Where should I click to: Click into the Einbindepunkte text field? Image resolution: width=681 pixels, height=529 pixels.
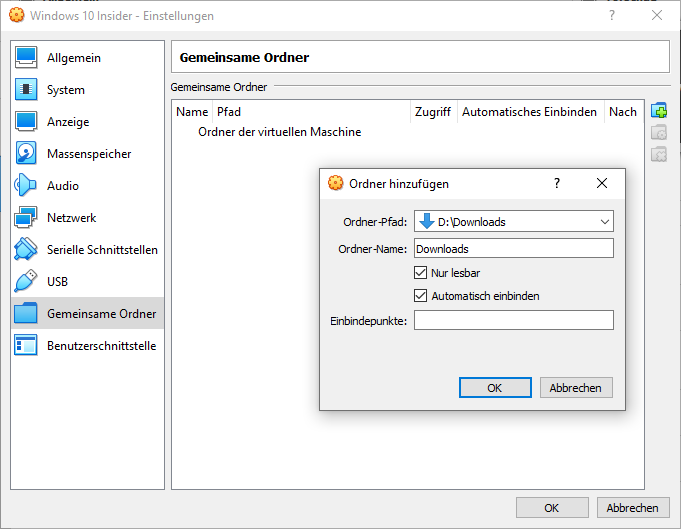tap(513, 320)
